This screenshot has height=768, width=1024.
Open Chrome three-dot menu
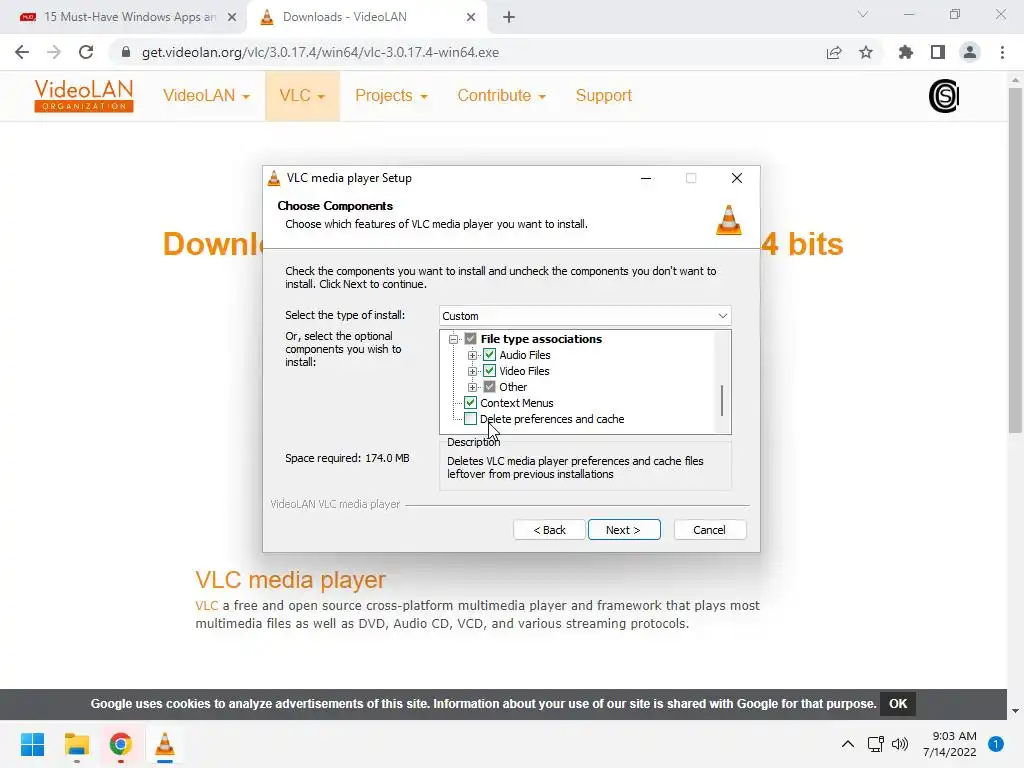point(1002,52)
